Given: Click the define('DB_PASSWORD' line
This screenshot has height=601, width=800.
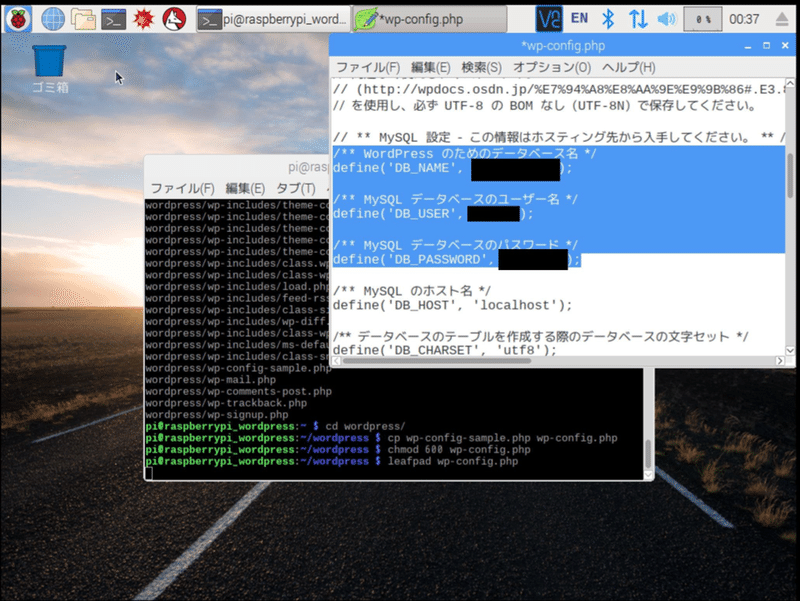Looking at the screenshot, I should tap(457, 260).
